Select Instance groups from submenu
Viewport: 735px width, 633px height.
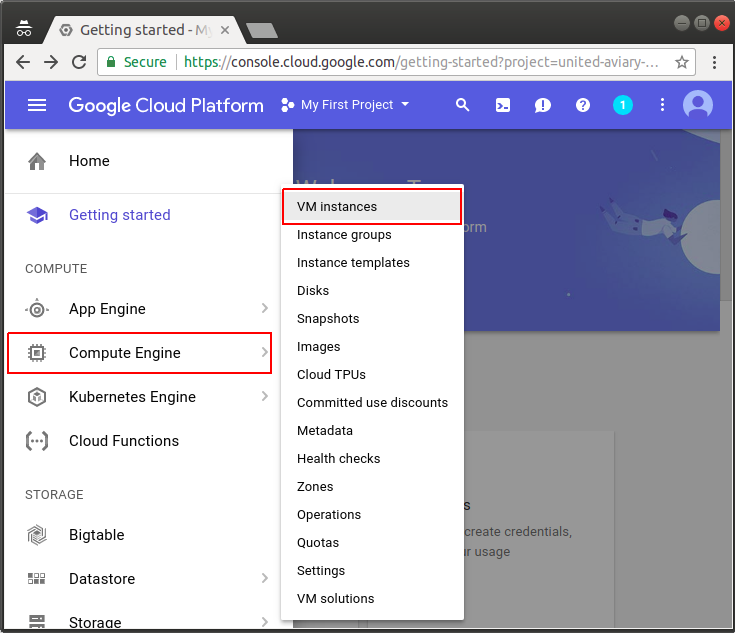(x=372, y=235)
